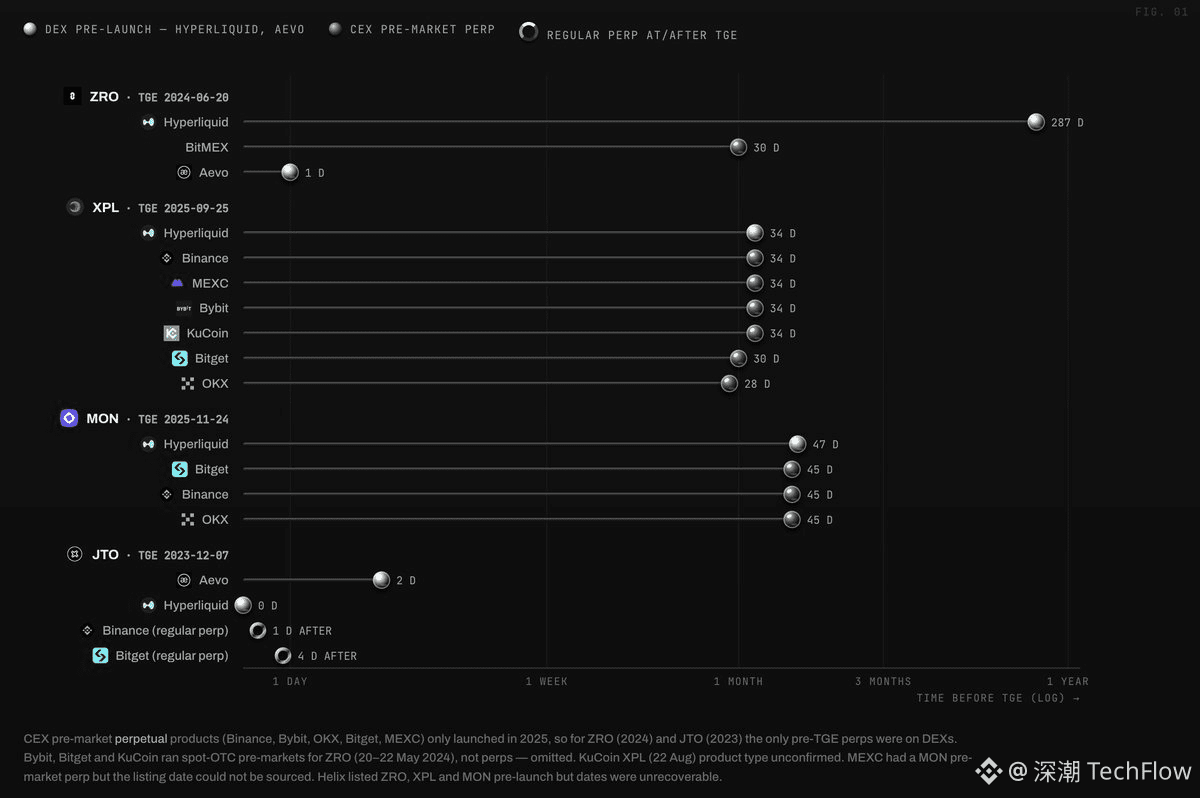Viewport: 1200px width, 798px height.
Task: Click JTO Hyperliquid 0 D marker
Action: click(243, 605)
